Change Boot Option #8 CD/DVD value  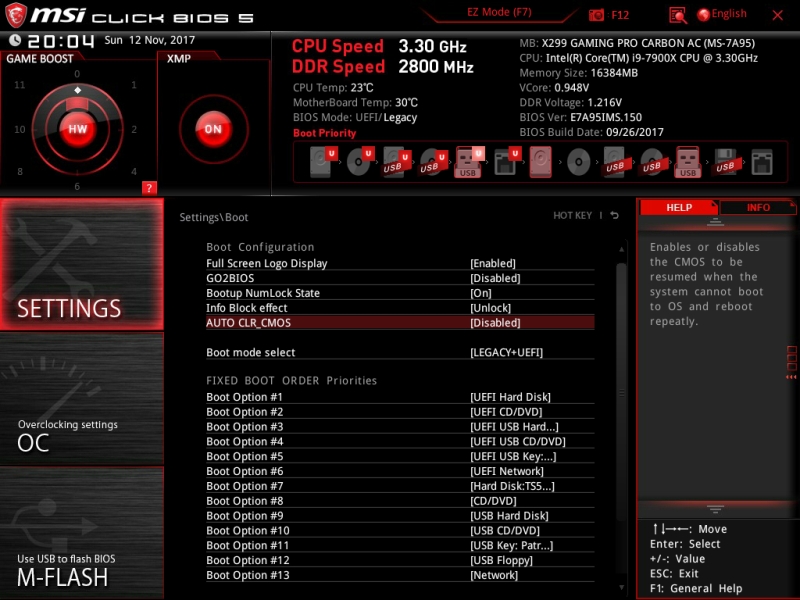(493, 501)
